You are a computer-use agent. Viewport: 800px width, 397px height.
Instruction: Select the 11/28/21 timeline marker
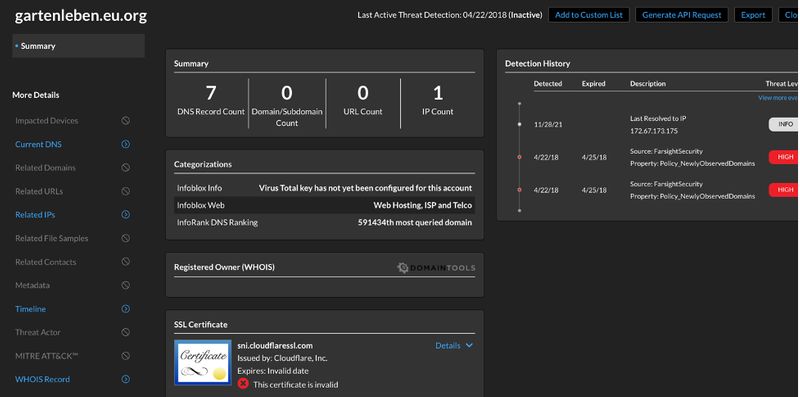(519, 124)
